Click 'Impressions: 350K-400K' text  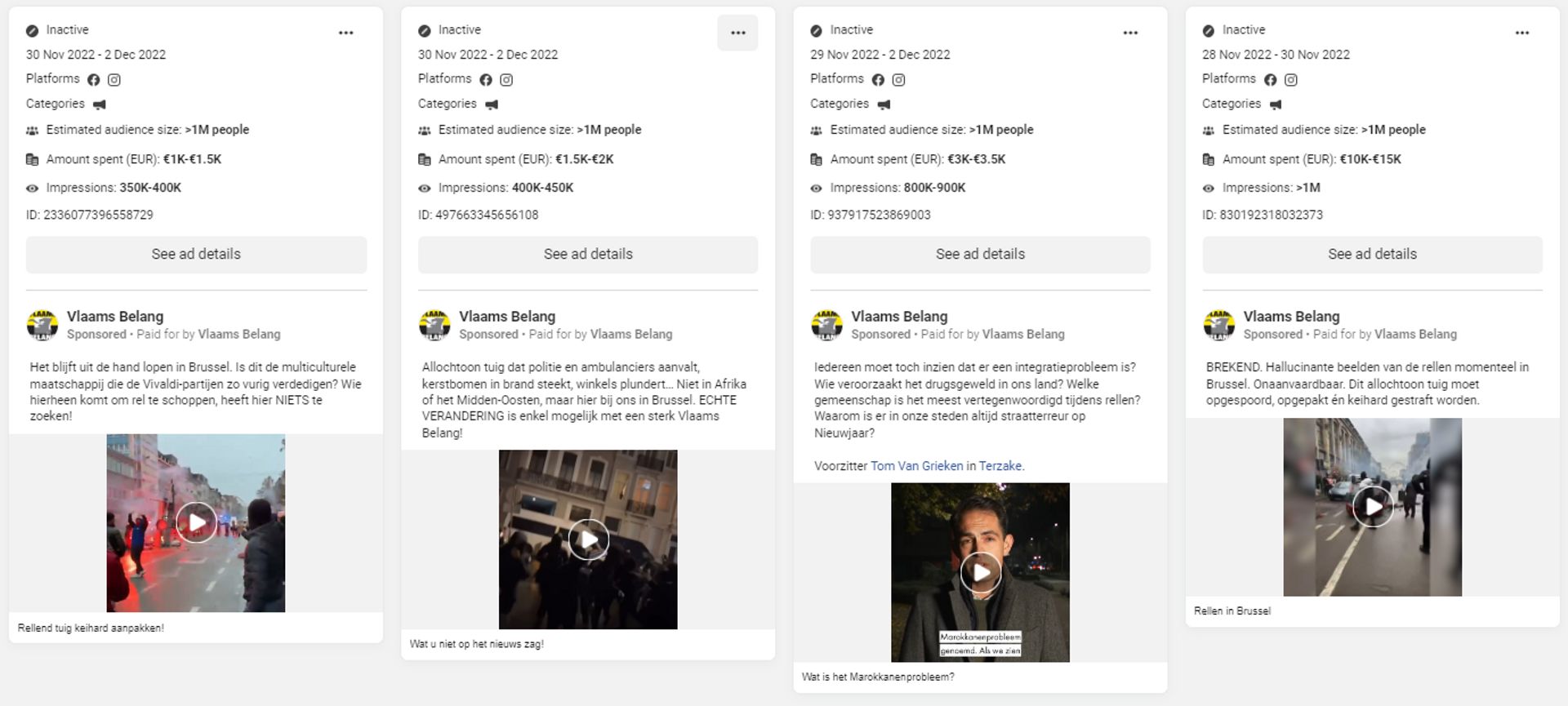[x=114, y=188]
